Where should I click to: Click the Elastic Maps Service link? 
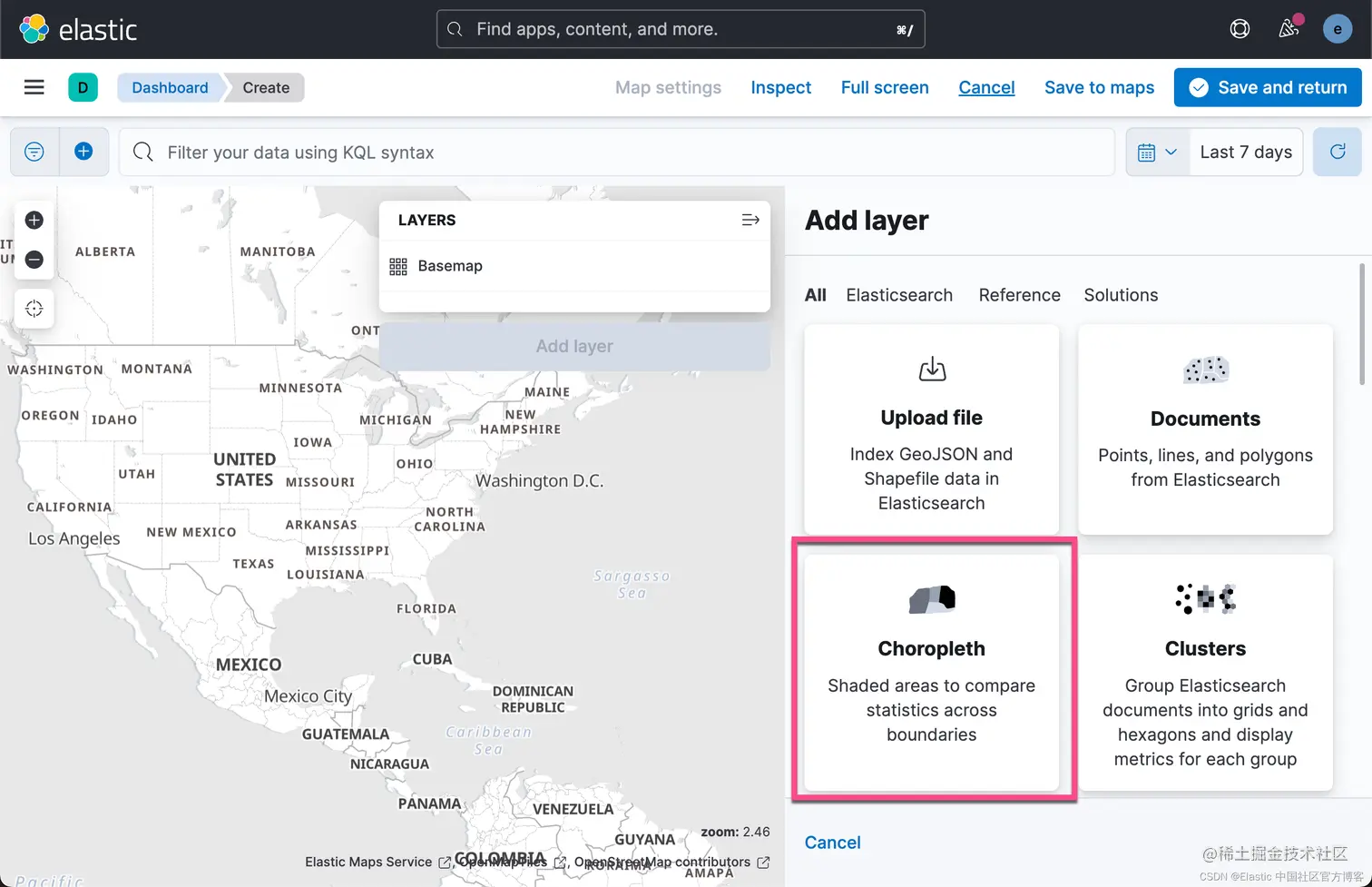[368, 862]
